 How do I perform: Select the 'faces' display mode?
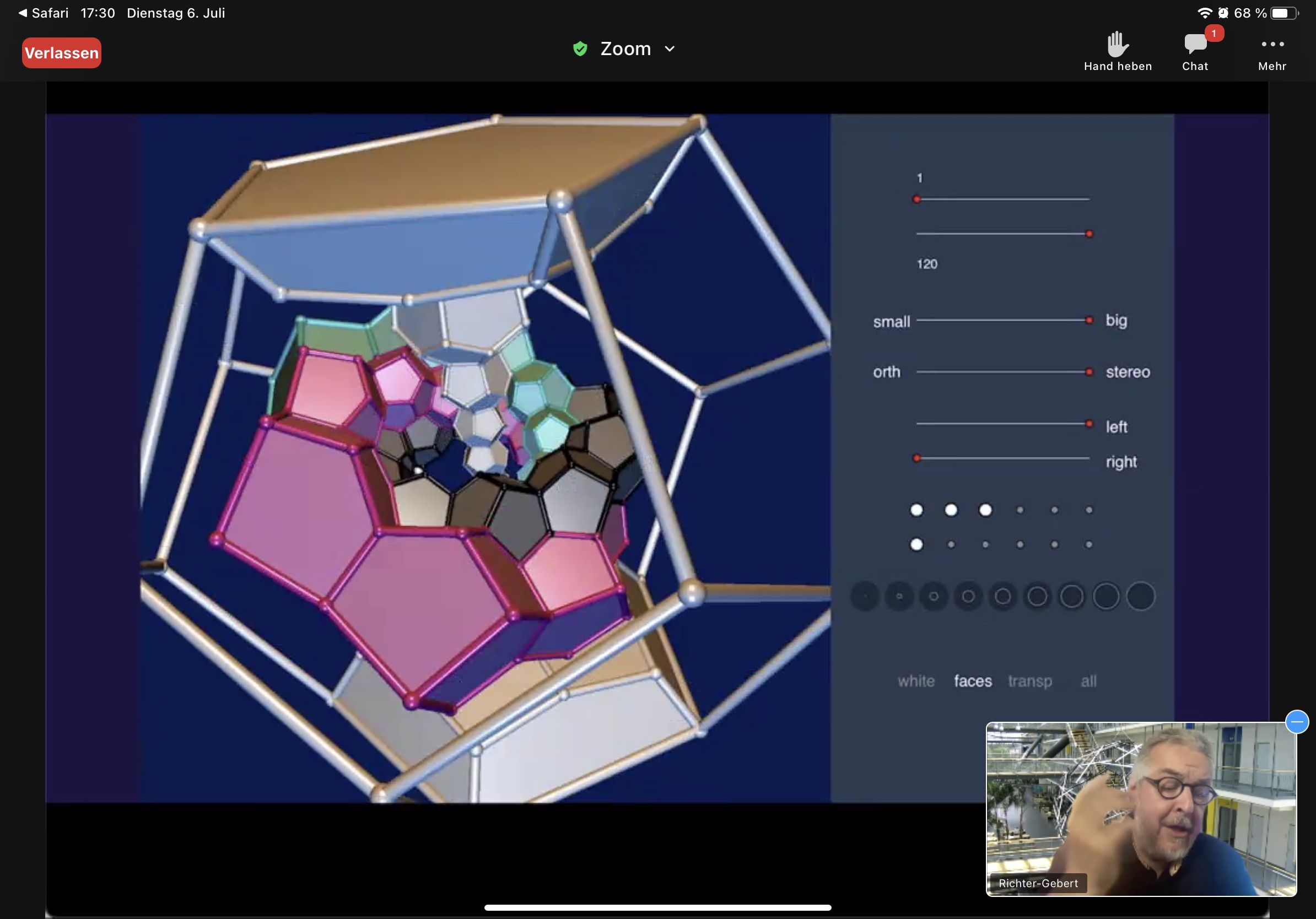click(973, 681)
